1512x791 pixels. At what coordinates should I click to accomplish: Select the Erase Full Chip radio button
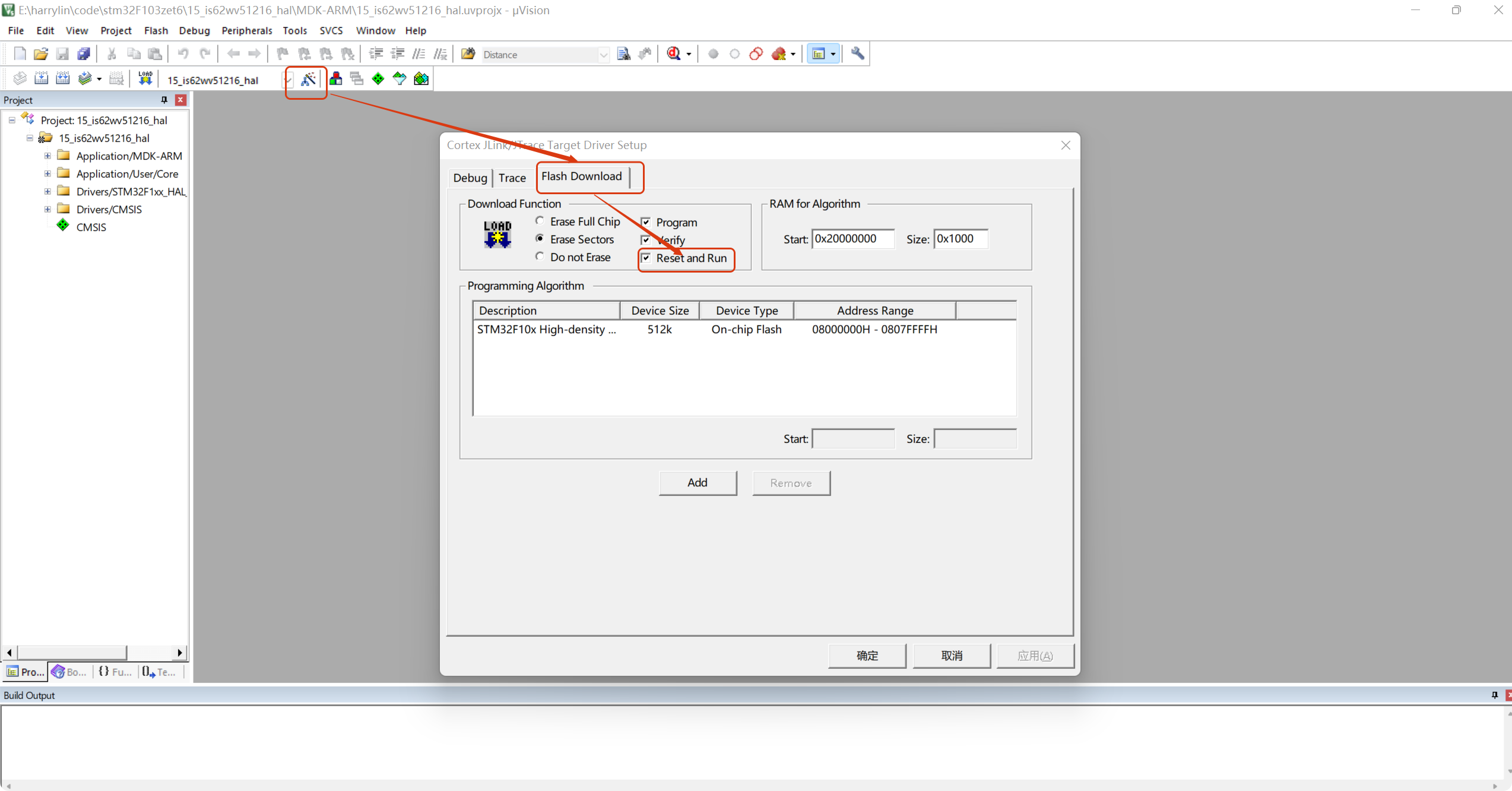pos(540,221)
